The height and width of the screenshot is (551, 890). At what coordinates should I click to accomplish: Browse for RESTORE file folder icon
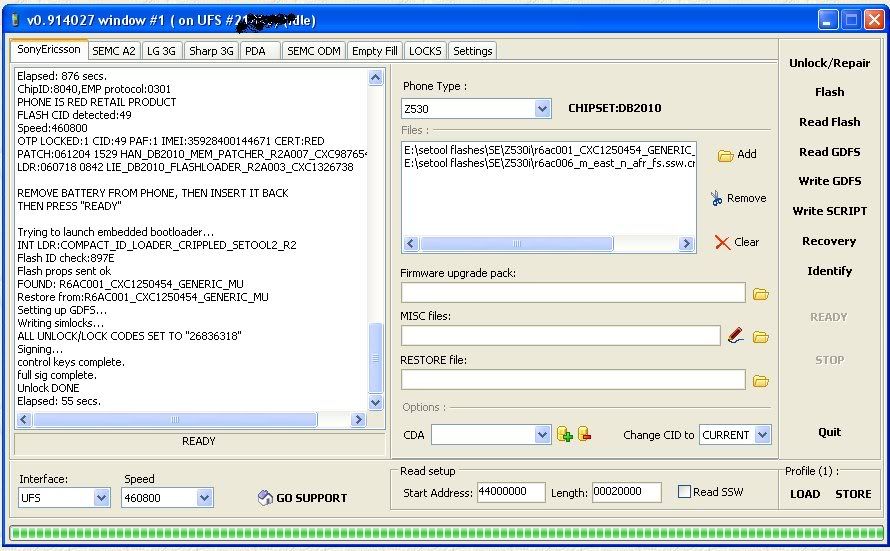[x=761, y=381]
